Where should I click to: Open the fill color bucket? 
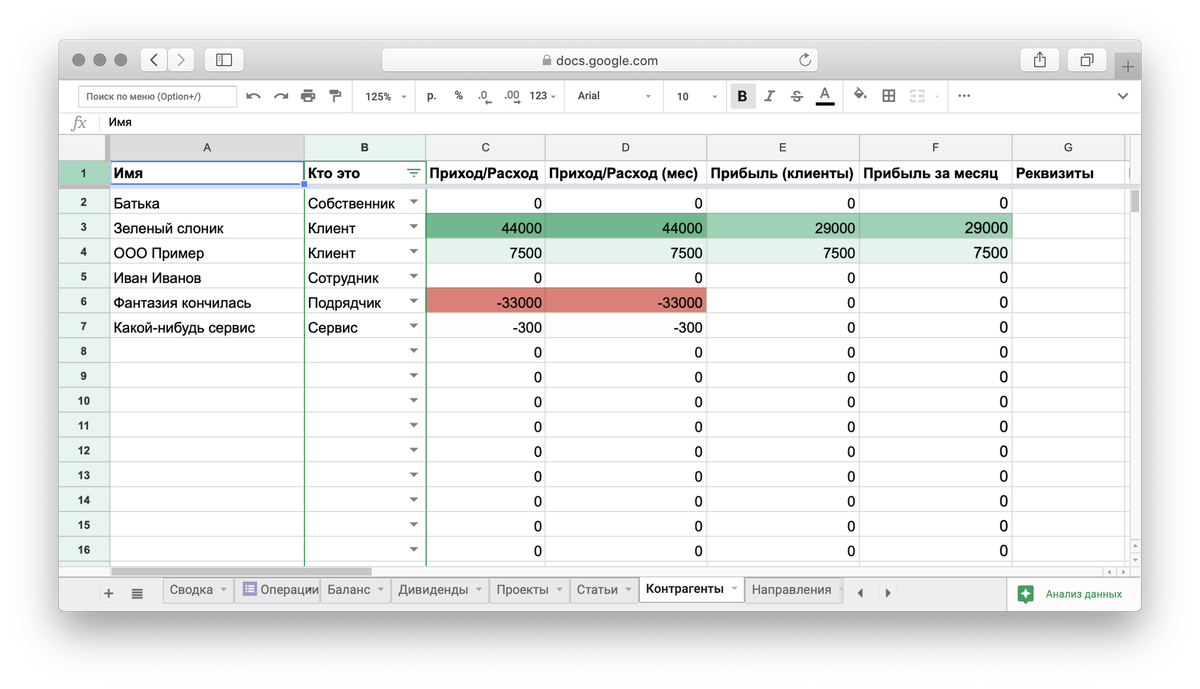coord(860,96)
